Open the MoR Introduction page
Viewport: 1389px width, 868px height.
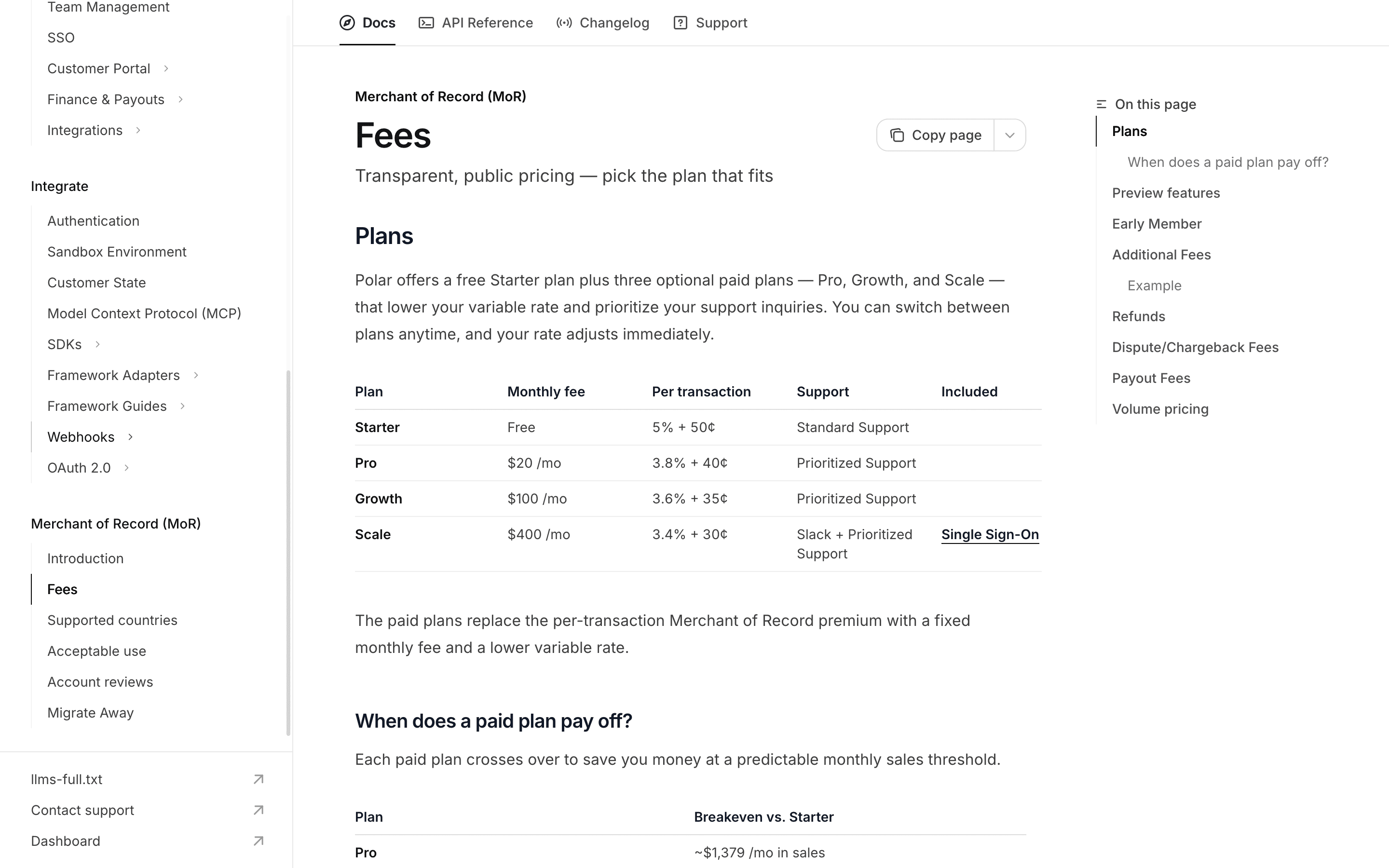pyautogui.click(x=85, y=559)
